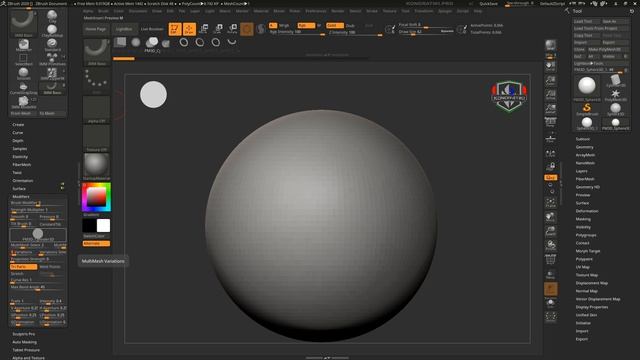Image resolution: width=640 pixels, height=360 pixels.
Task: Toggle the Weld Points button
Action: pos(51,267)
